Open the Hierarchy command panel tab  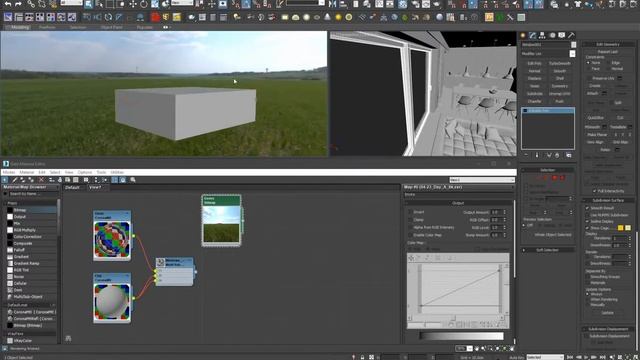(542, 36)
